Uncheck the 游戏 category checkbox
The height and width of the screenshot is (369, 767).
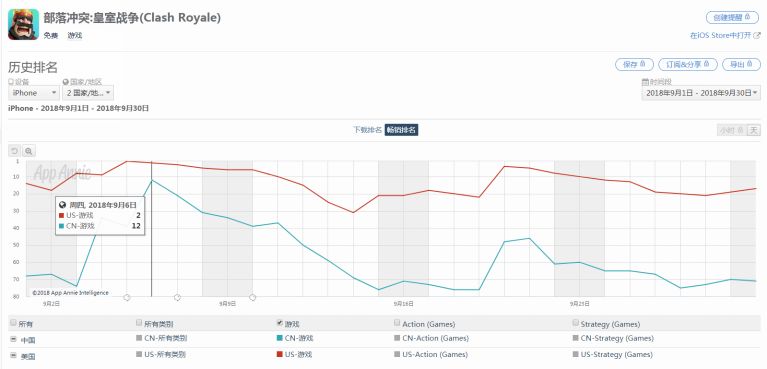pyautogui.click(x=279, y=323)
